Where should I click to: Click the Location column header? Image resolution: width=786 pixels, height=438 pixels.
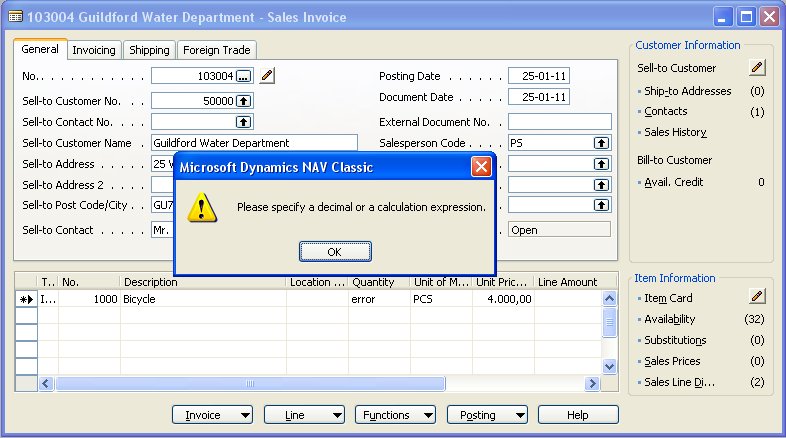click(317, 282)
